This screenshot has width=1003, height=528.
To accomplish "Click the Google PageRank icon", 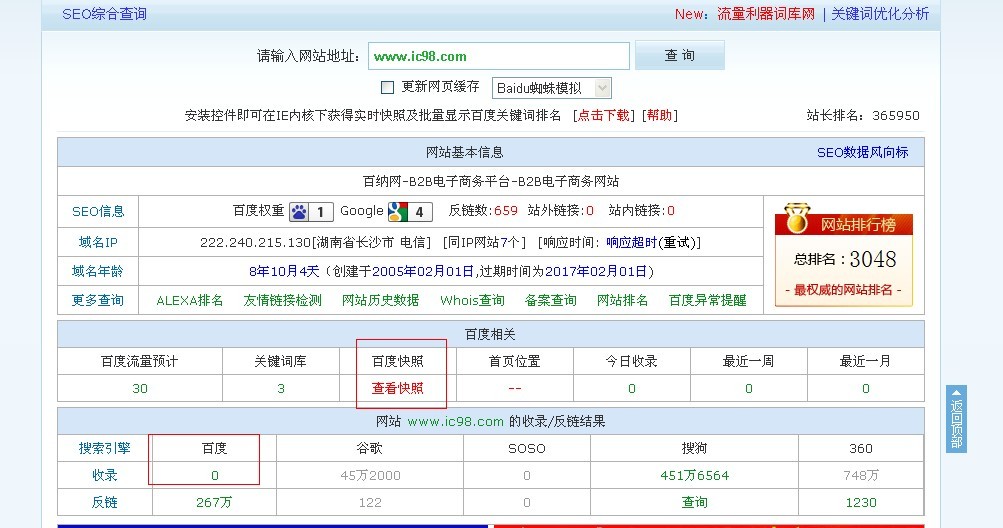I will point(410,211).
